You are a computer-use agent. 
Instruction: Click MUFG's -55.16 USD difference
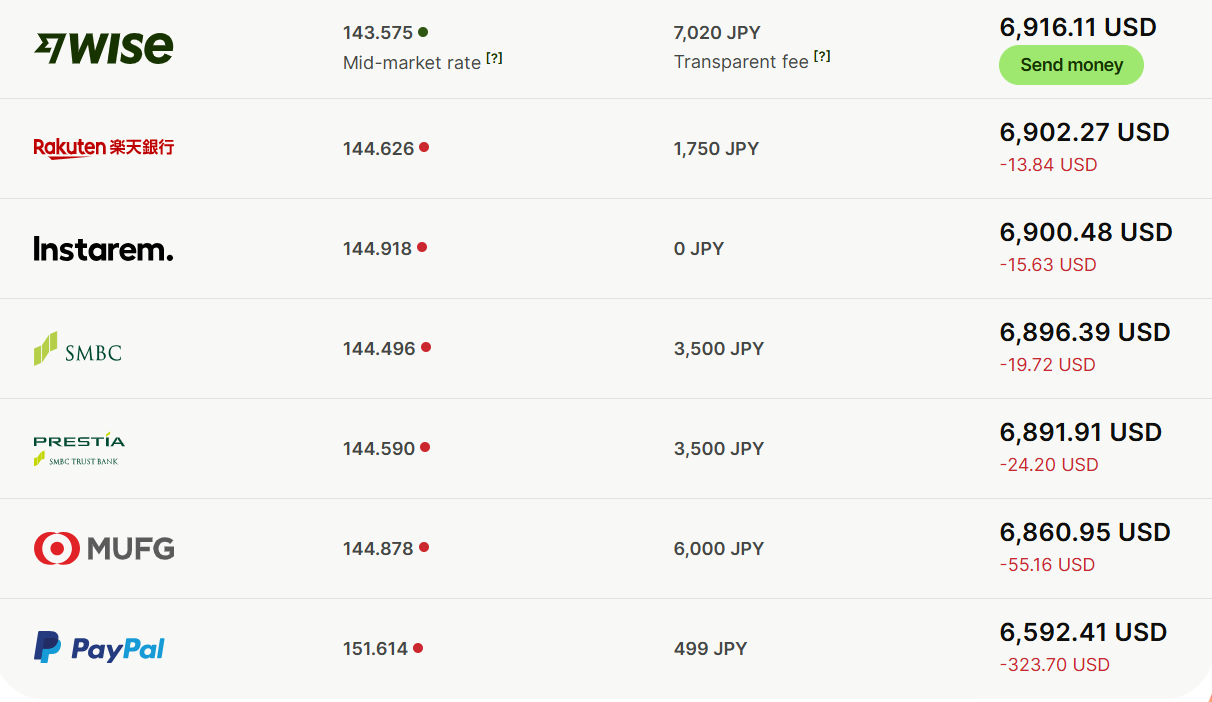point(1047,565)
